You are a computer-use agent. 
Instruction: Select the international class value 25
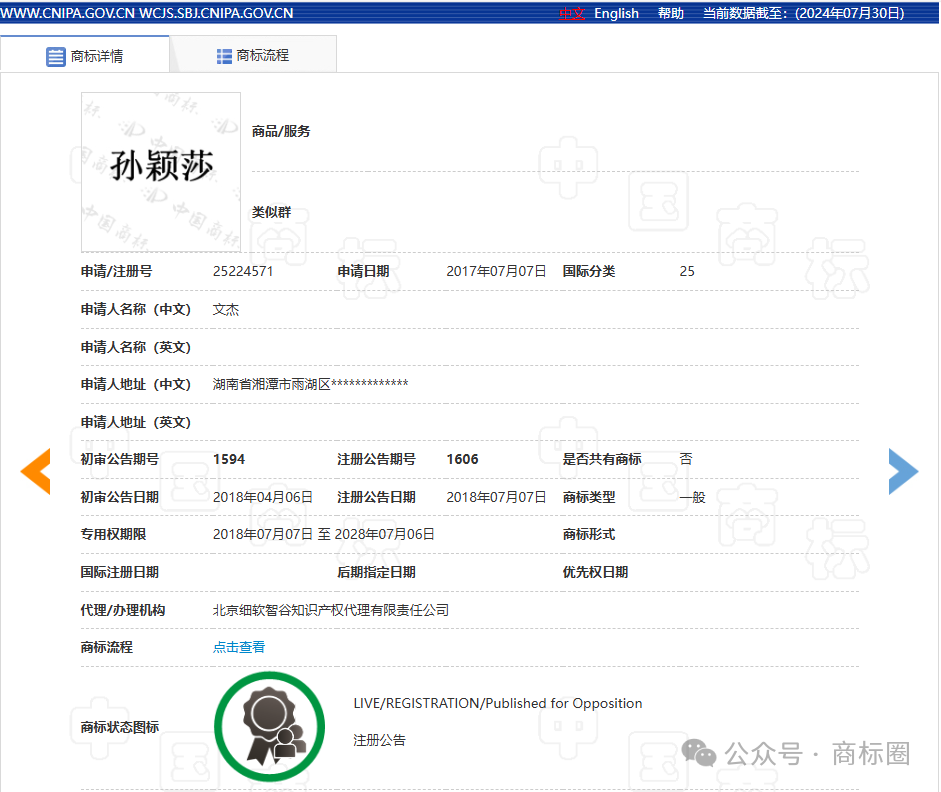tap(687, 271)
